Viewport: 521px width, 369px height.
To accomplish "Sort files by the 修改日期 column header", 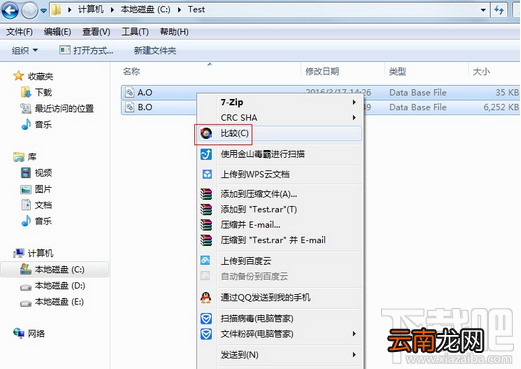I will [322, 71].
